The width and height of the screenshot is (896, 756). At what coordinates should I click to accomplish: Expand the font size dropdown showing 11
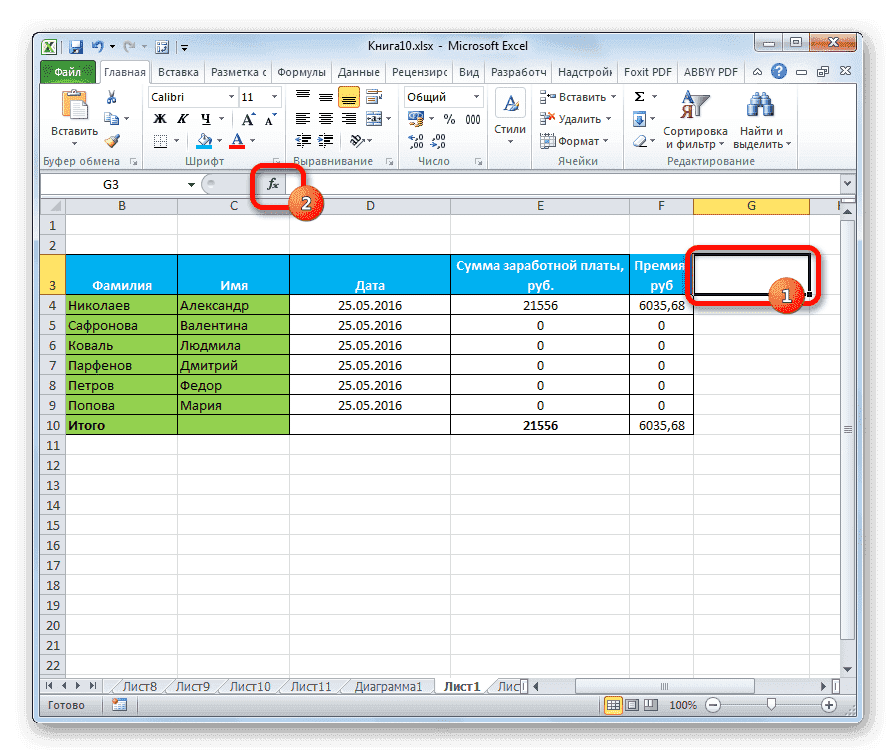(274, 97)
